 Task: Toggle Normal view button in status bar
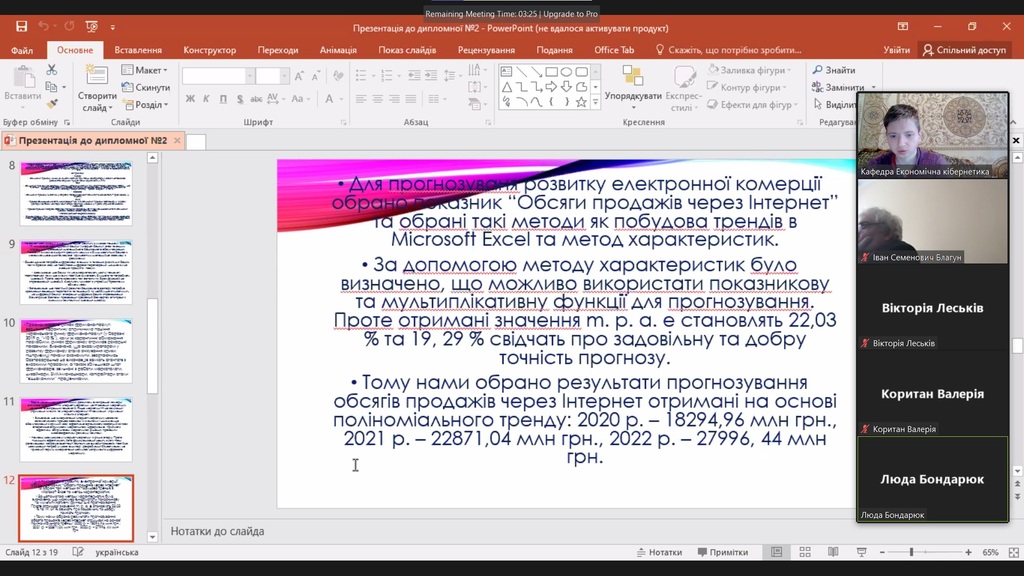coord(776,552)
